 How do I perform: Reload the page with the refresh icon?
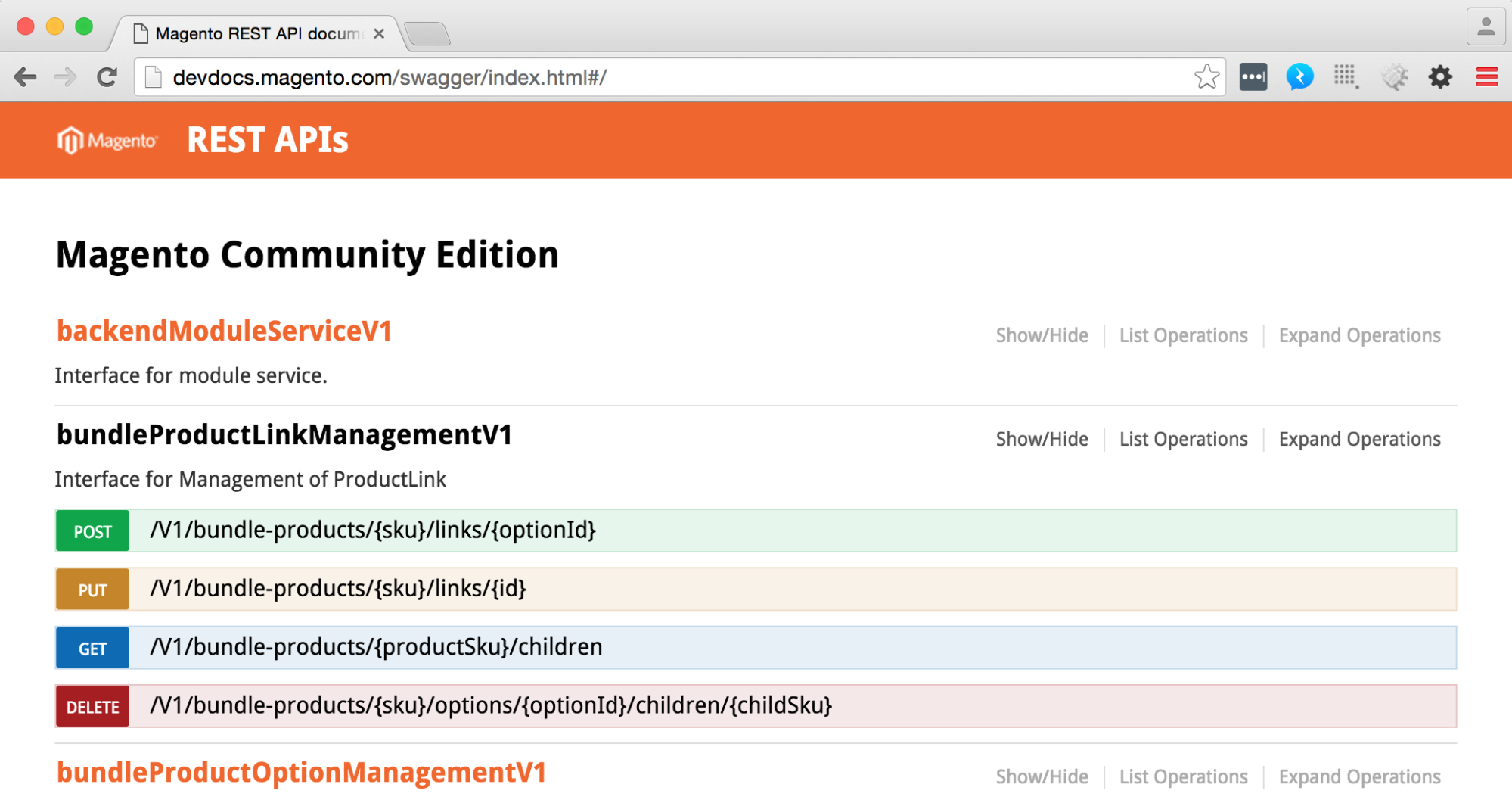(107, 77)
